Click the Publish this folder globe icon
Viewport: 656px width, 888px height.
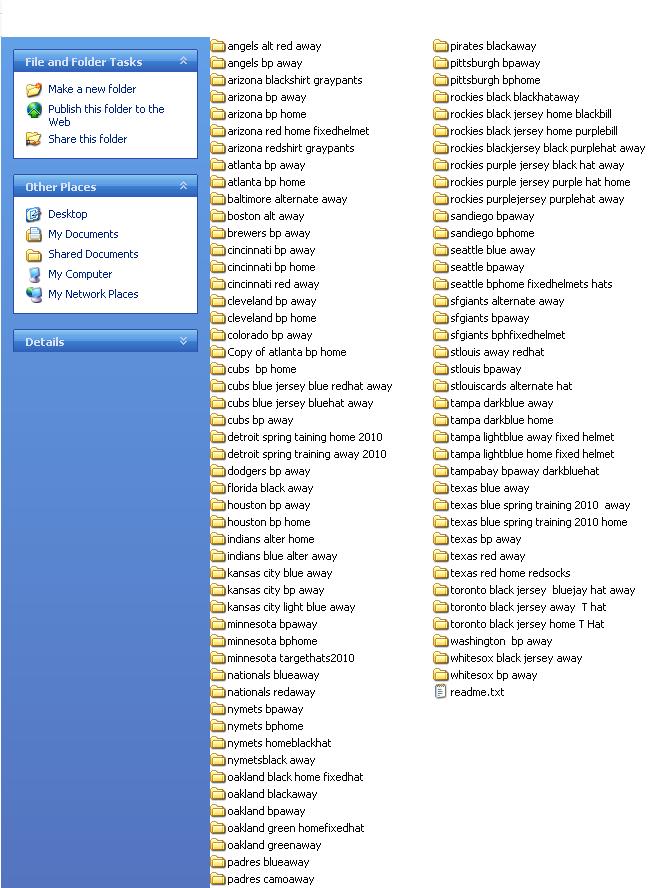[34, 110]
